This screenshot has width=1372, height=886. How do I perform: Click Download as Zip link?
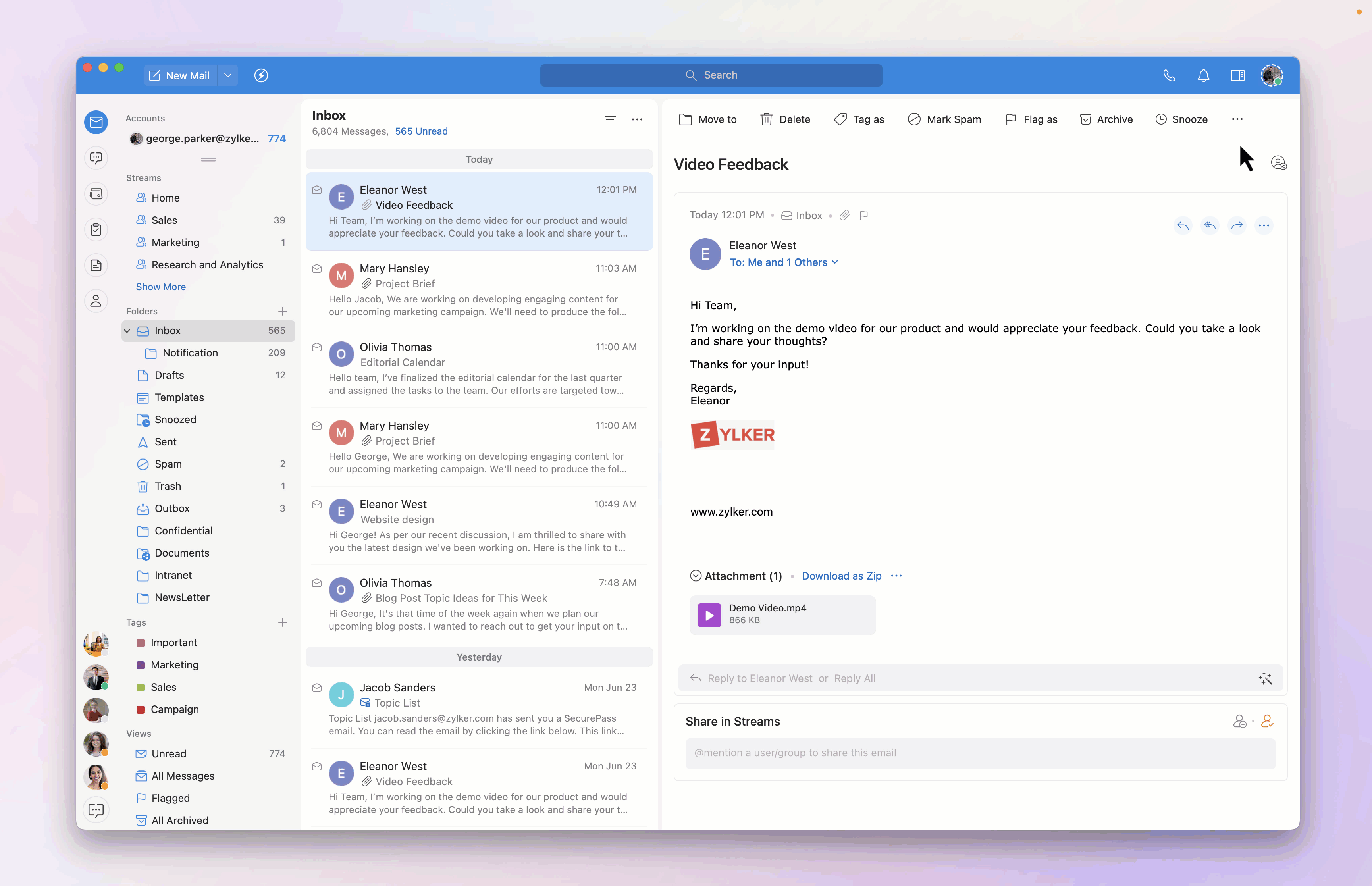(841, 576)
